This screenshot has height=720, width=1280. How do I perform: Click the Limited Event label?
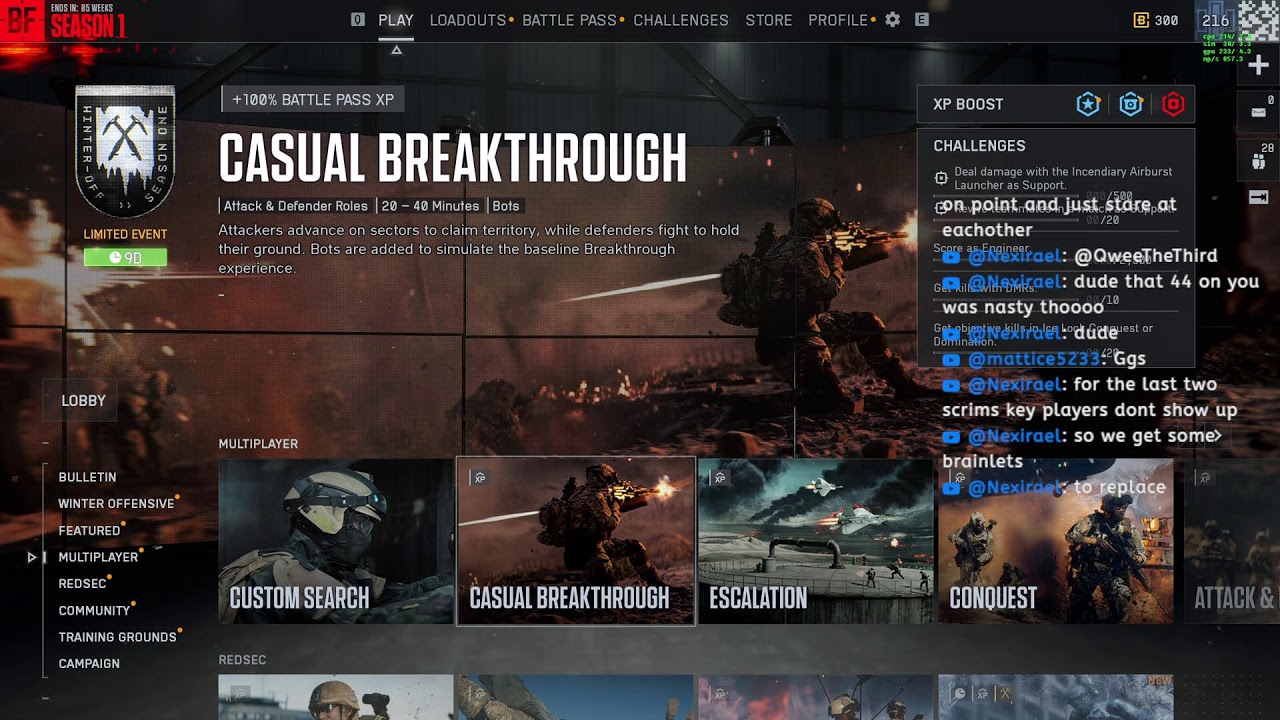click(x=125, y=234)
